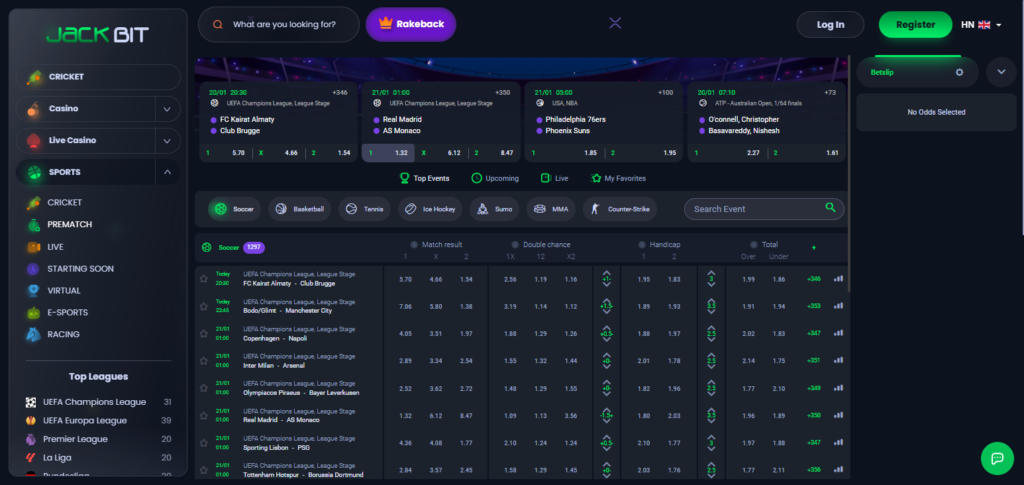Viewport: 1024px width, 485px height.
Task: Favorite the Tottenham Hotspur - Borussia Dortmund star
Action: tap(204, 470)
